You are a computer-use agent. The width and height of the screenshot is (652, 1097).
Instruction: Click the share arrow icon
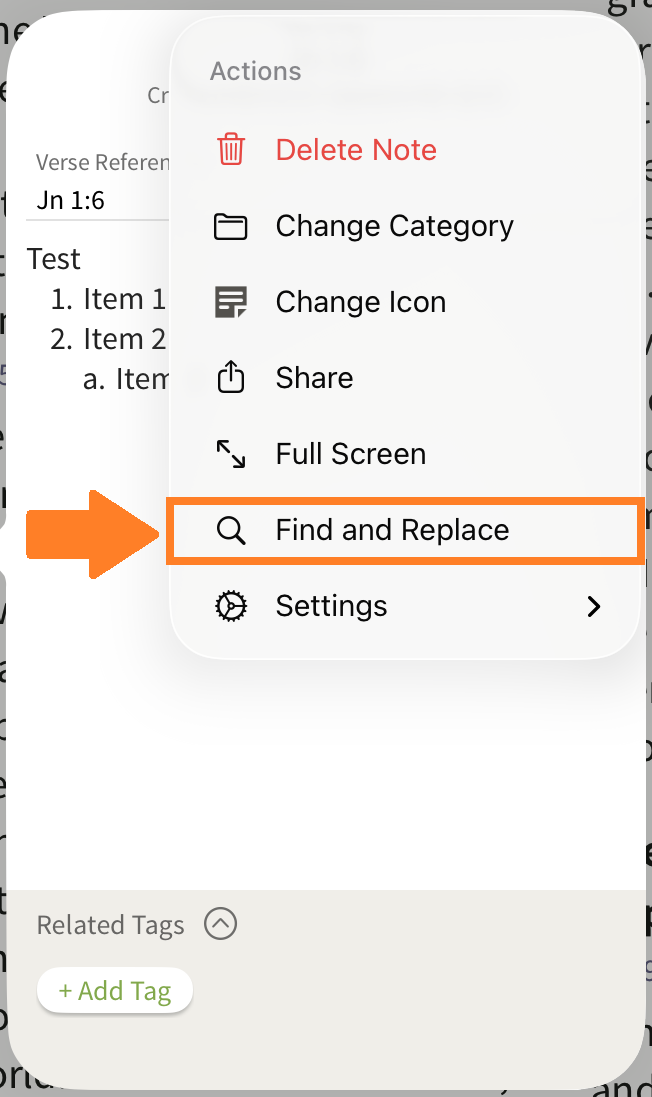pos(231,378)
